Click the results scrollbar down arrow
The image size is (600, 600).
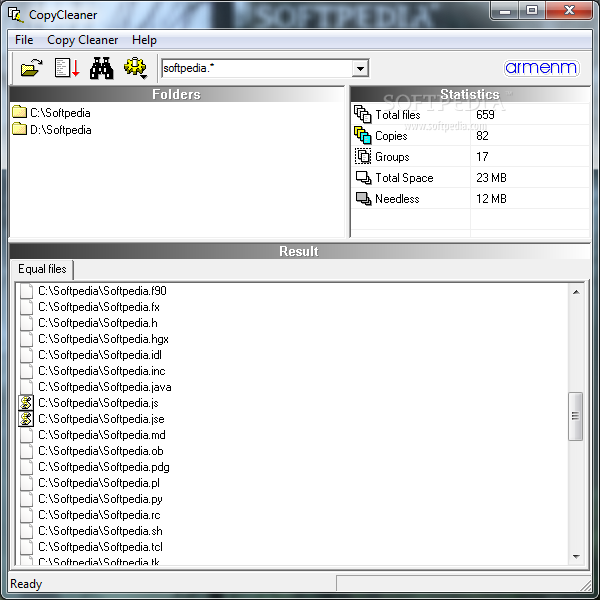pos(576,557)
